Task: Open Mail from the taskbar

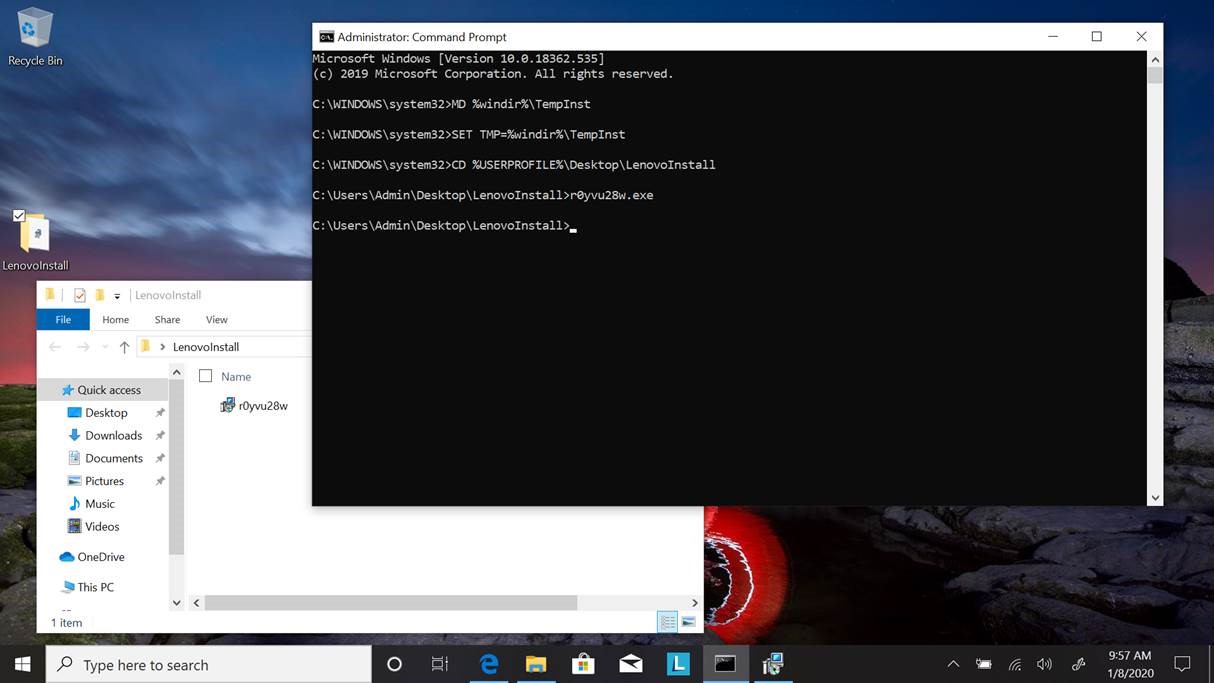Action: (630, 664)
